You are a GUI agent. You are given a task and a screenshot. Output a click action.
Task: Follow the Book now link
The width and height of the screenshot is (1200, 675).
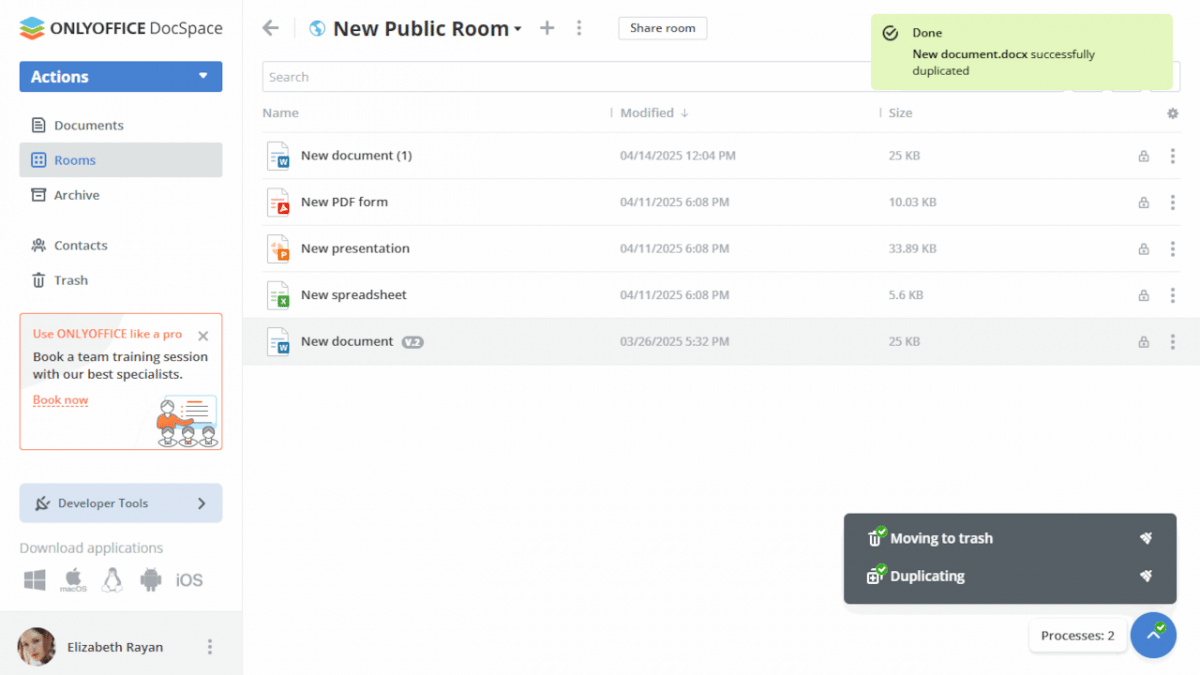pos(60,400)
